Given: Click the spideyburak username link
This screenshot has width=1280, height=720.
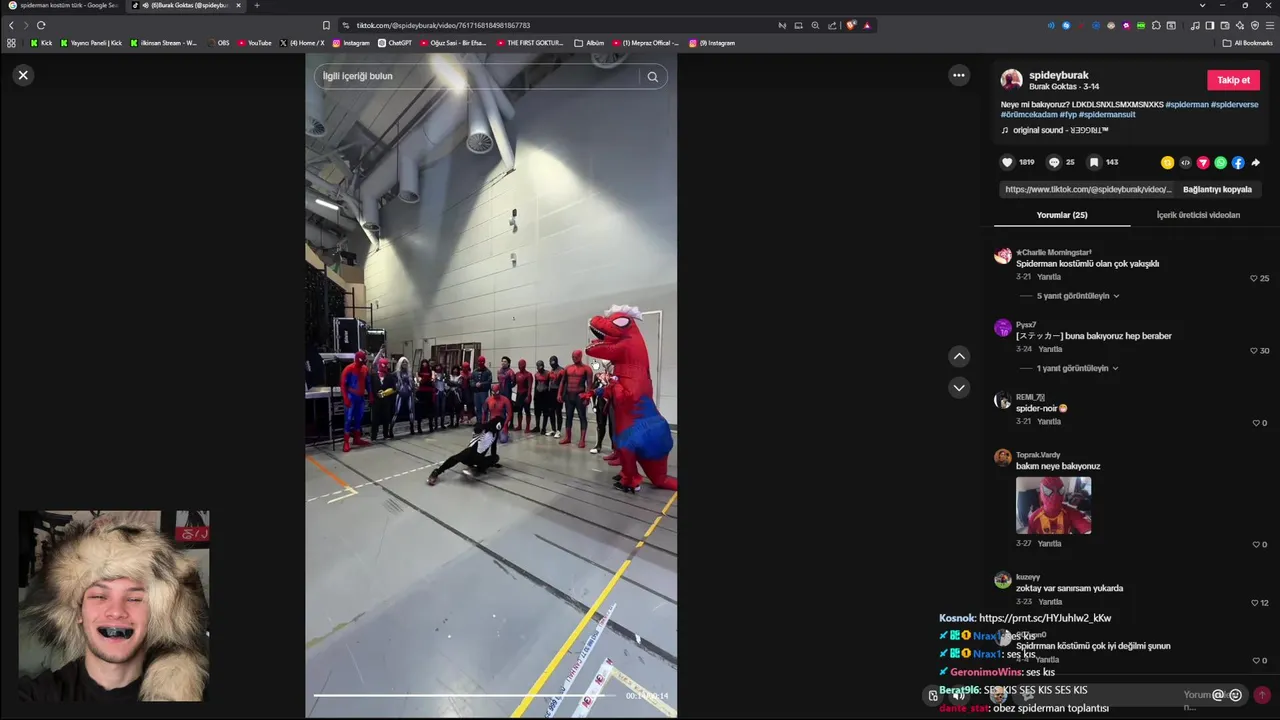Looking at the screenshot, I should [x=1058, y=75].
